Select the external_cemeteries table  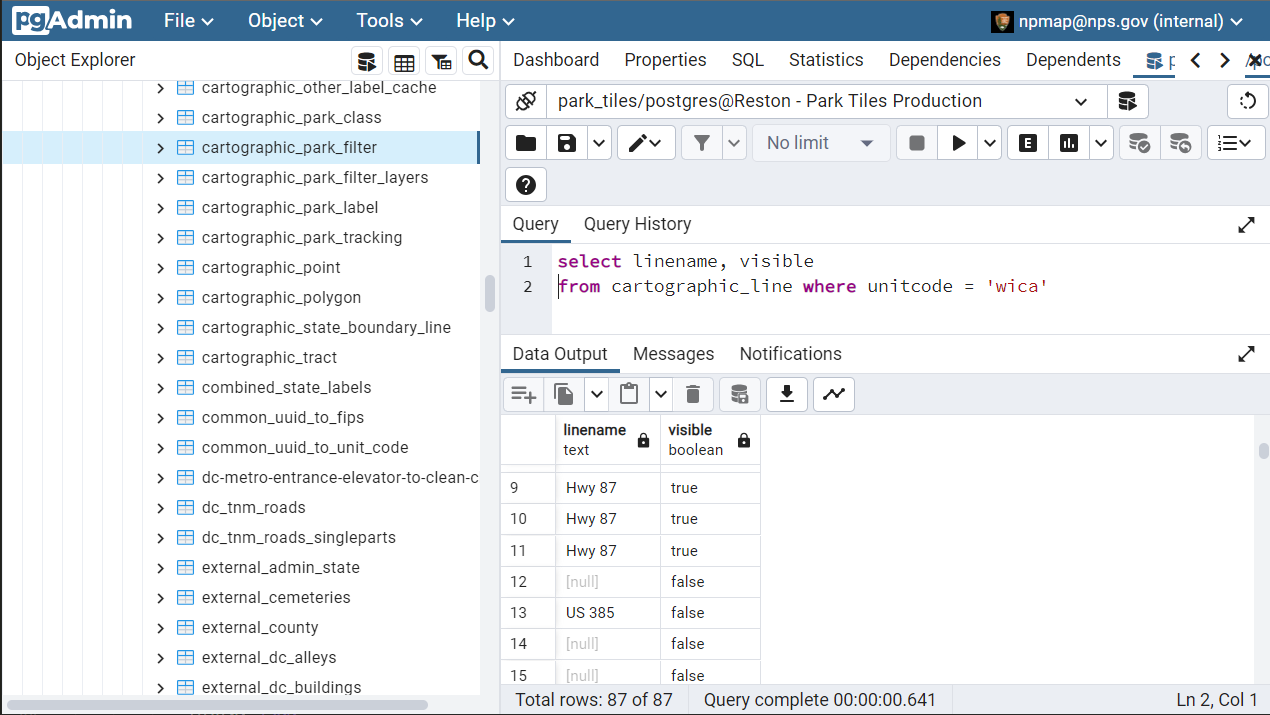[x=276, y=598]
